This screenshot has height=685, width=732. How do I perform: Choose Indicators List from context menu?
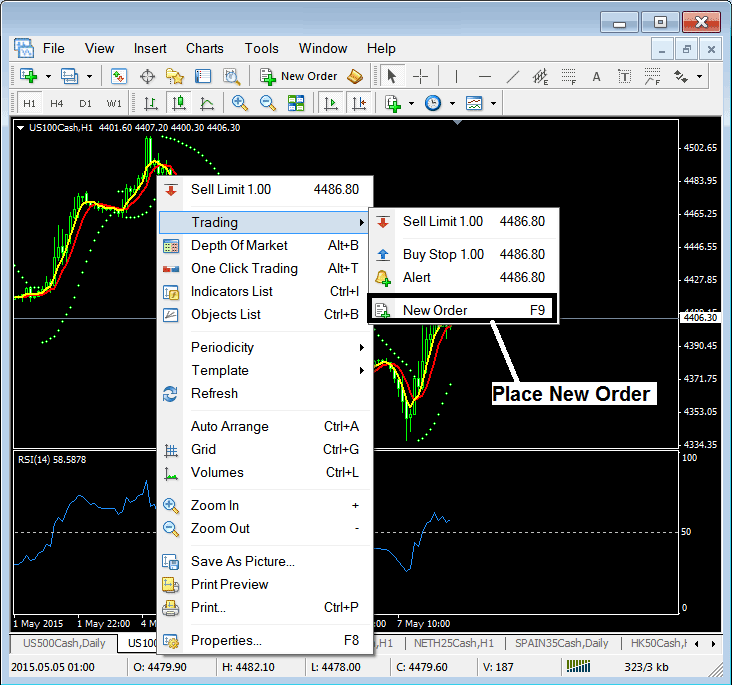coord(264,291)
